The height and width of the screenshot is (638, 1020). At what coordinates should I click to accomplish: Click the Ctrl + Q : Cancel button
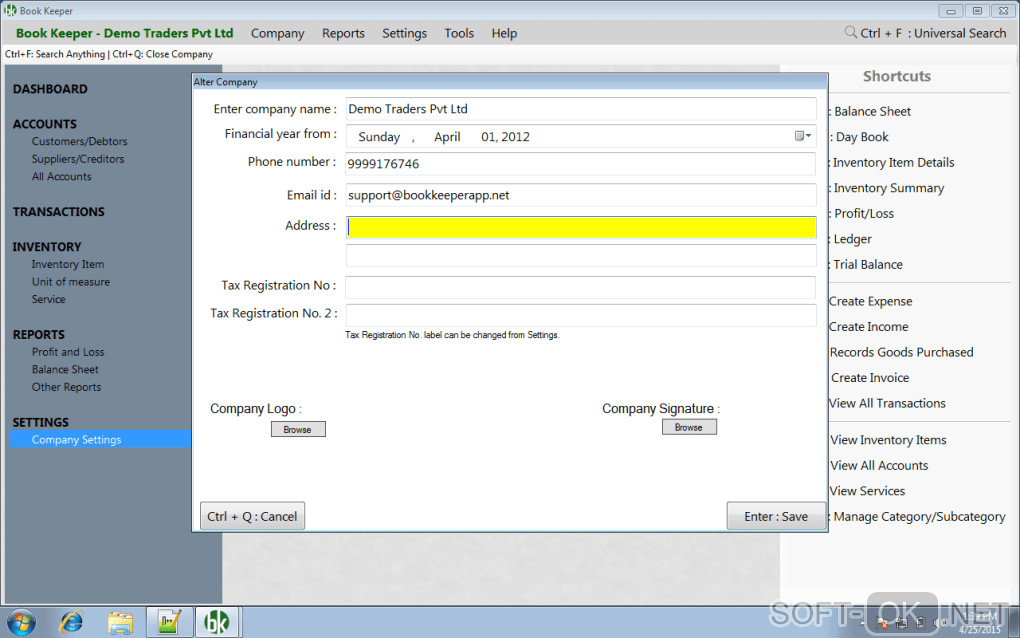coord(252,516)
